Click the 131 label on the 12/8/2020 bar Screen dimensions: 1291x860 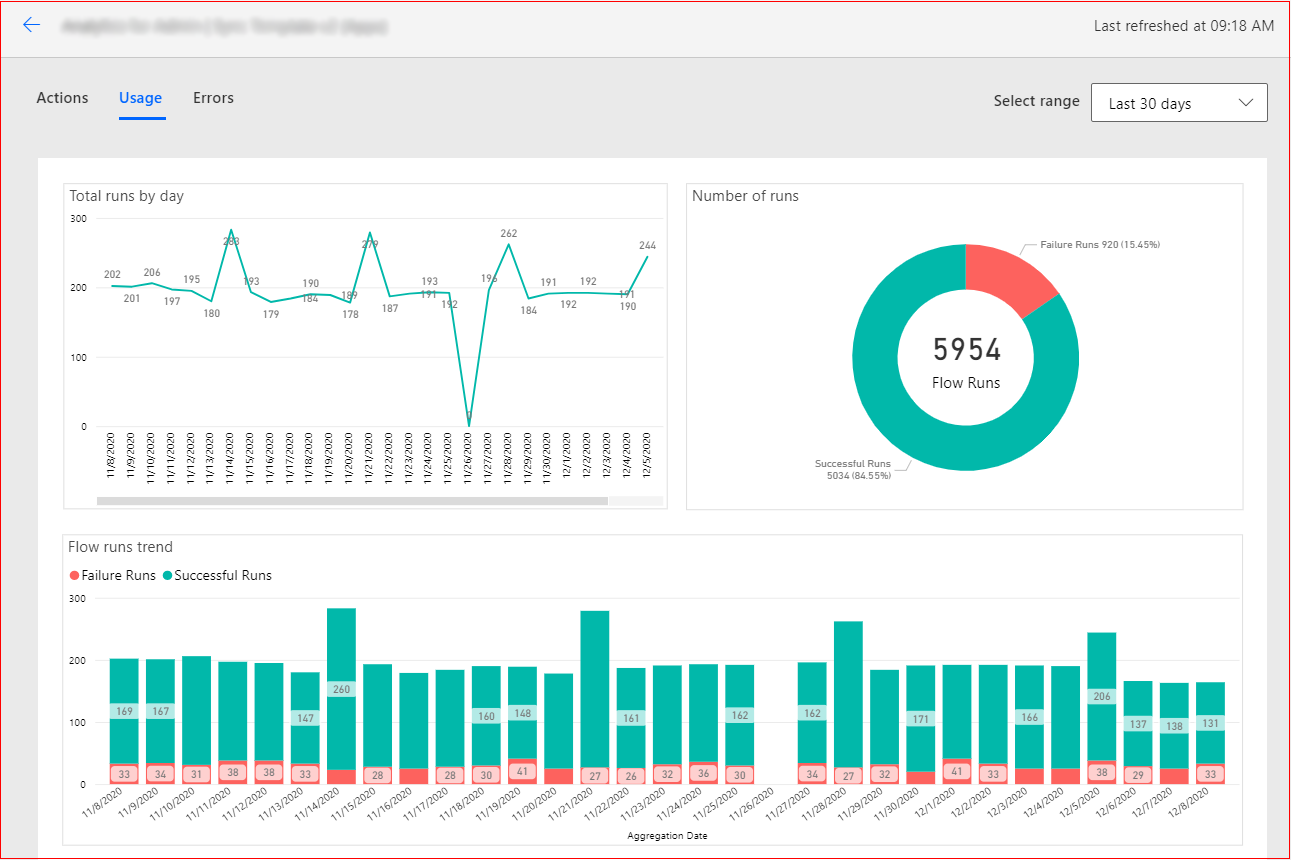(1210, 724)
